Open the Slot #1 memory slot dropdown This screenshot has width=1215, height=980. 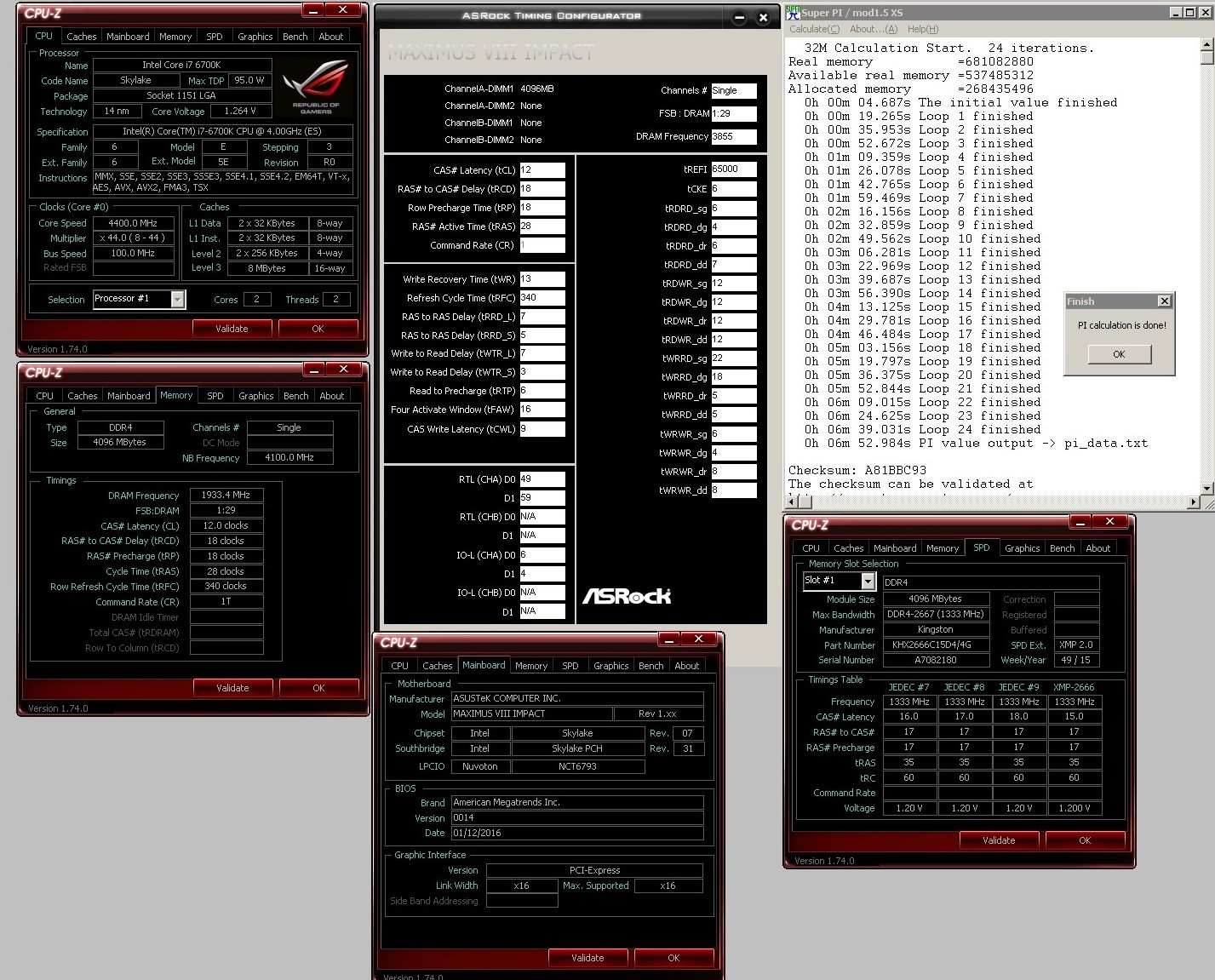[868, 581]
